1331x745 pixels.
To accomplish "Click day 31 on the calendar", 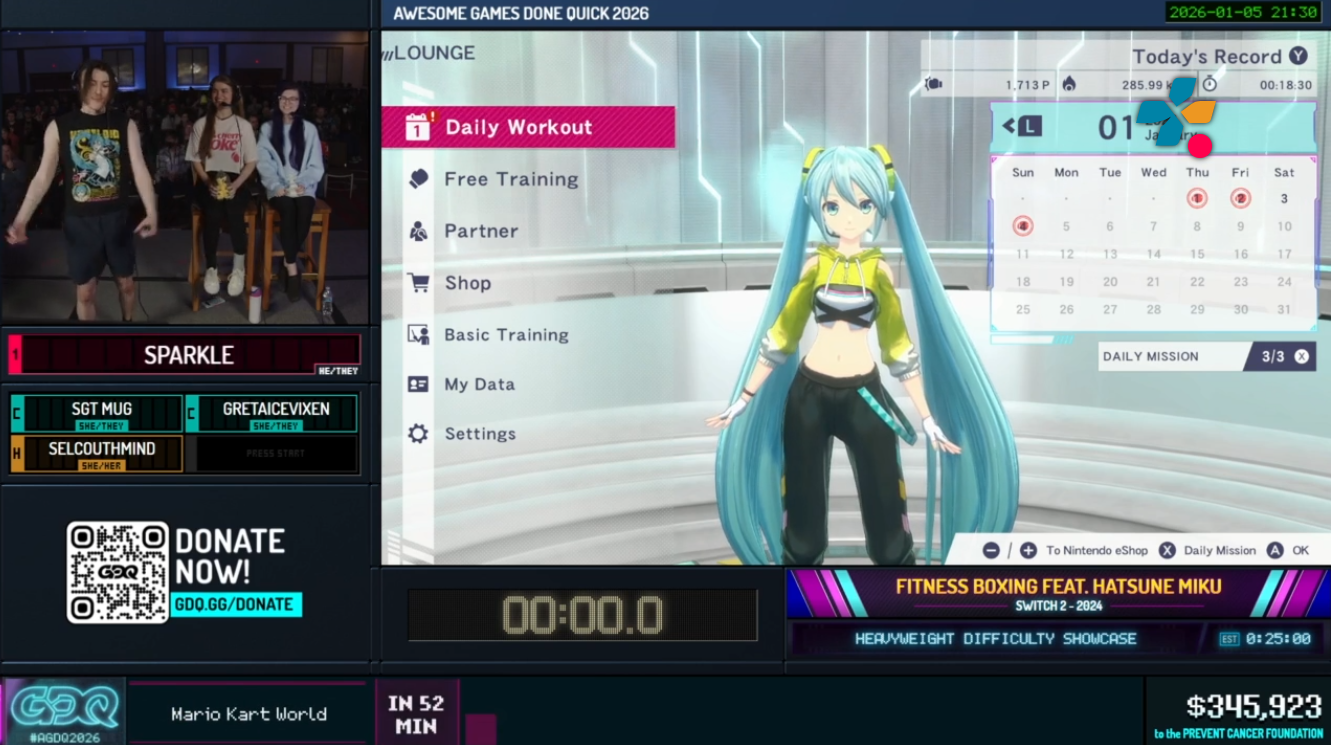I will tap(1284, 310).
